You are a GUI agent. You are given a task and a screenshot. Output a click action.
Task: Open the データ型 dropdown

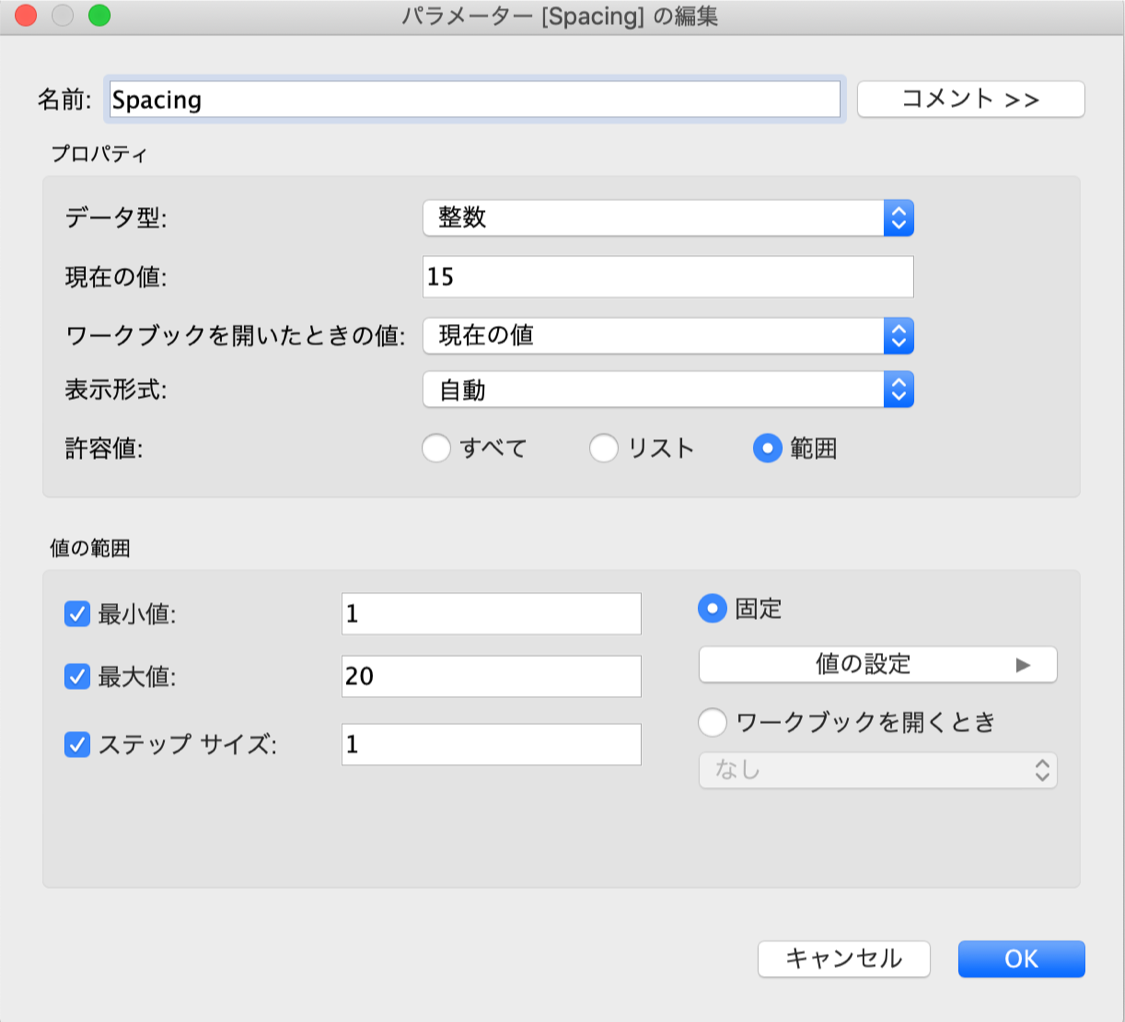668,218
